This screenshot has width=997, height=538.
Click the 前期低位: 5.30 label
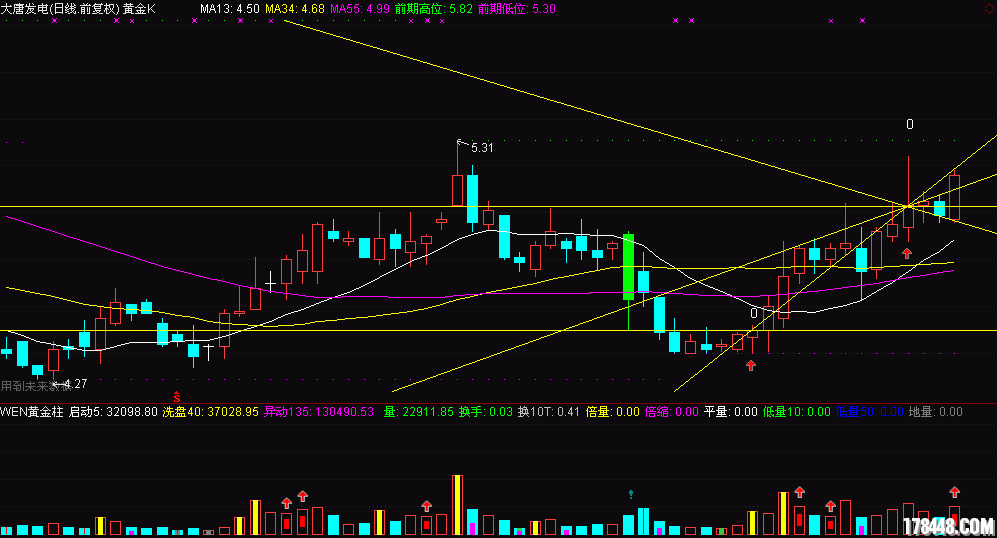point(516,9)
